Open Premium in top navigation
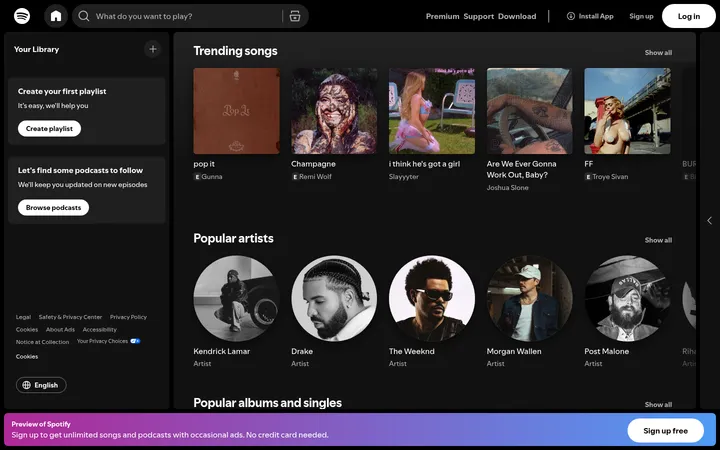Image resolution: width=720 pixels, height=450 pixels. tap(442, 16)
